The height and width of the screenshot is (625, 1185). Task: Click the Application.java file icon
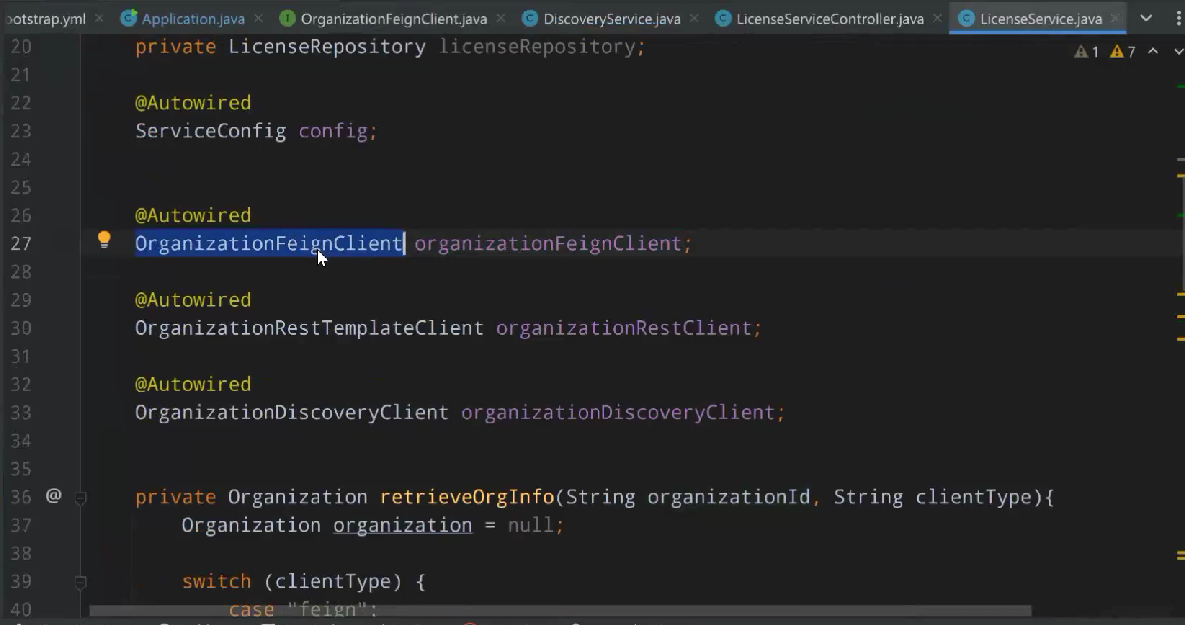[128, 18]
